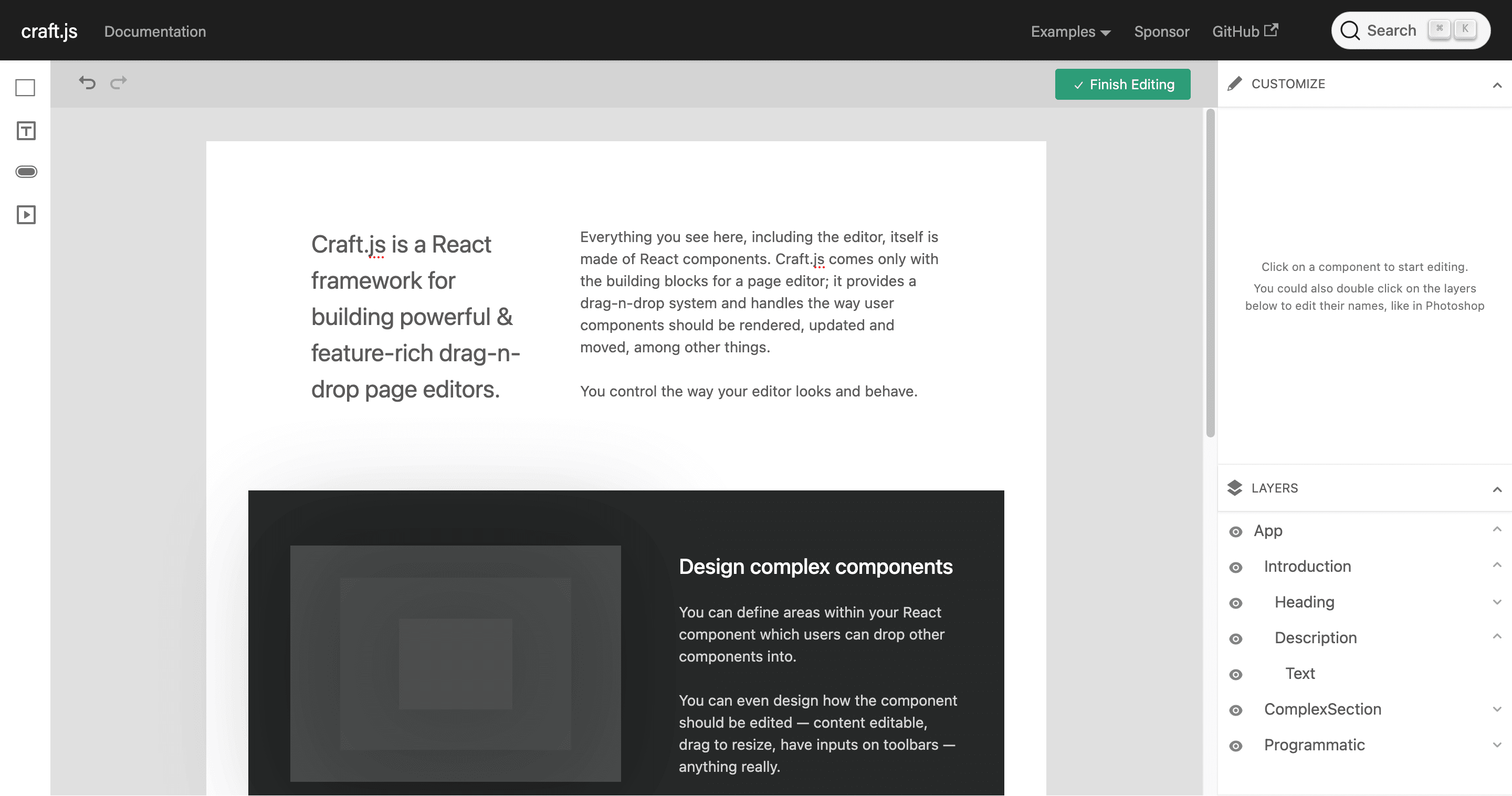The image size is (1512, 796).
Task: Go to the Sponsor page
Action: click(1161, 32)
